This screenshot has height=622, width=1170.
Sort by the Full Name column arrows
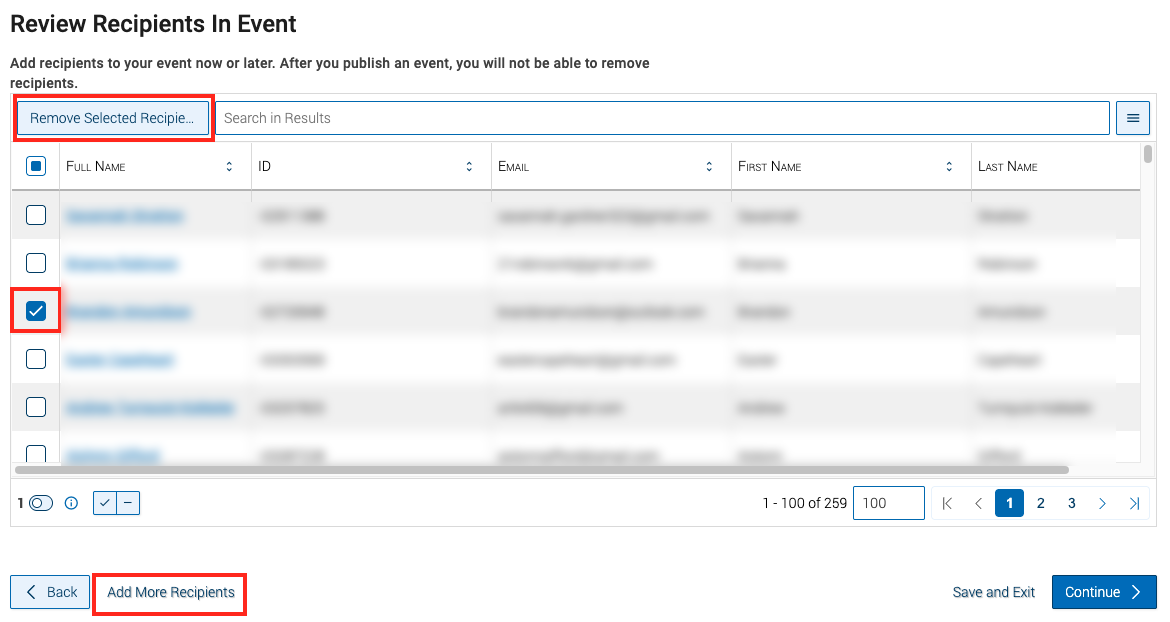coord(229,166)
